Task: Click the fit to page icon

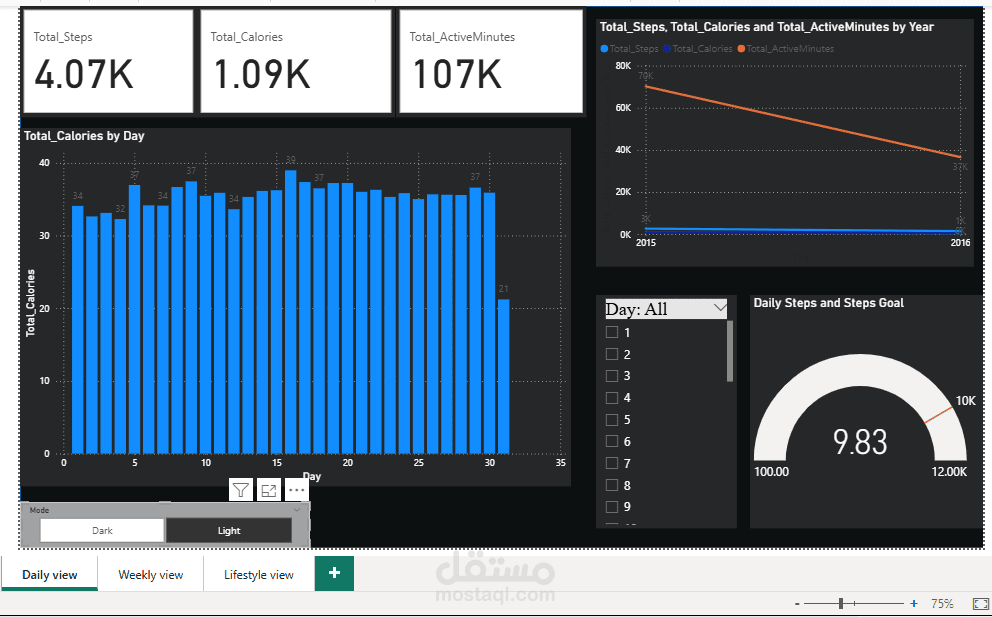Action: click(x=980, y=604)
